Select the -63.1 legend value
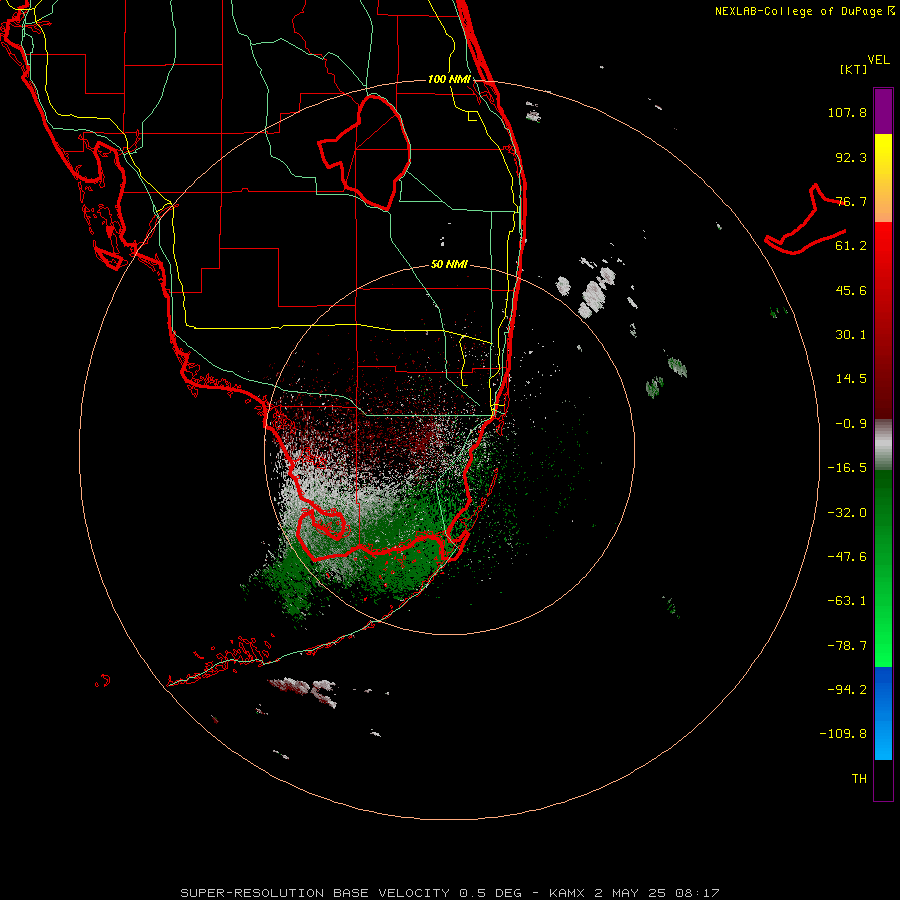 (847, 601)
